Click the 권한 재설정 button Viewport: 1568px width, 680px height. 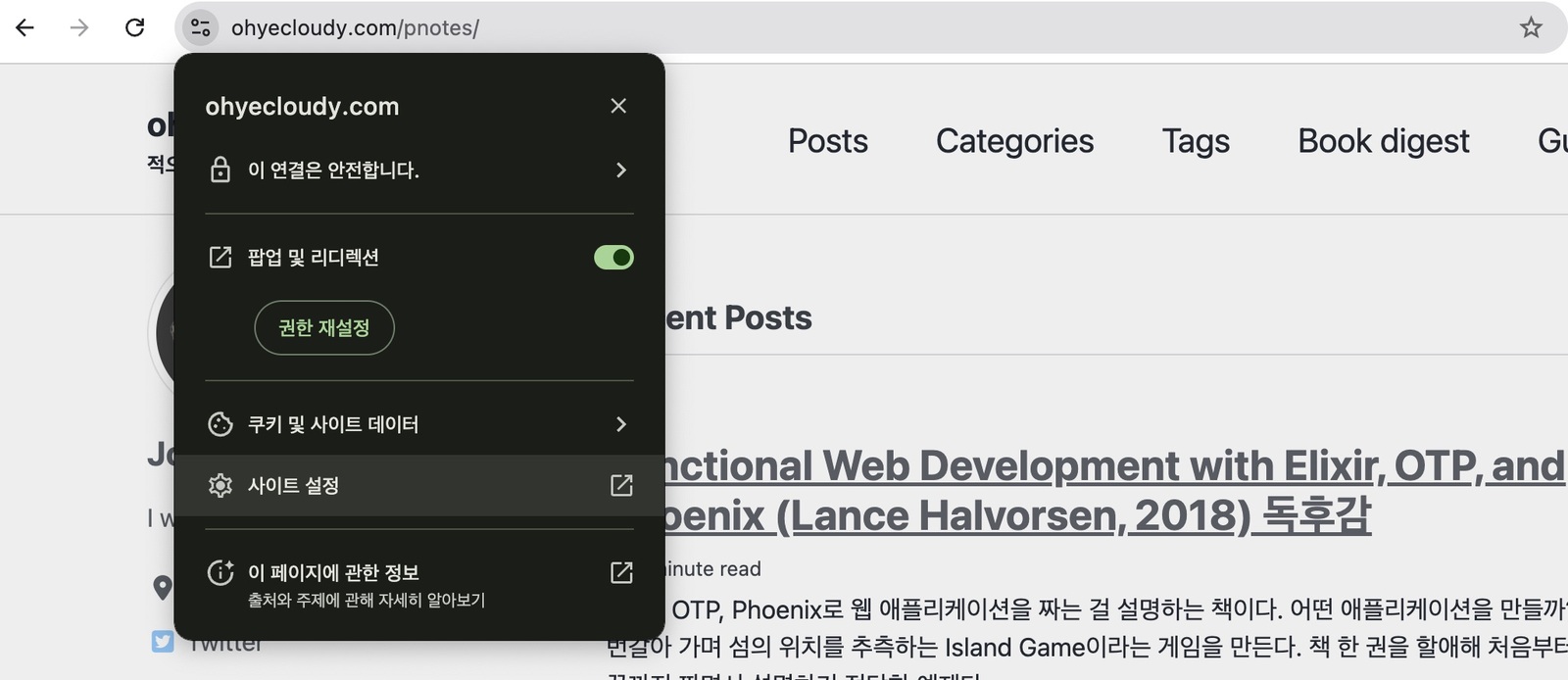coord(324,327)
